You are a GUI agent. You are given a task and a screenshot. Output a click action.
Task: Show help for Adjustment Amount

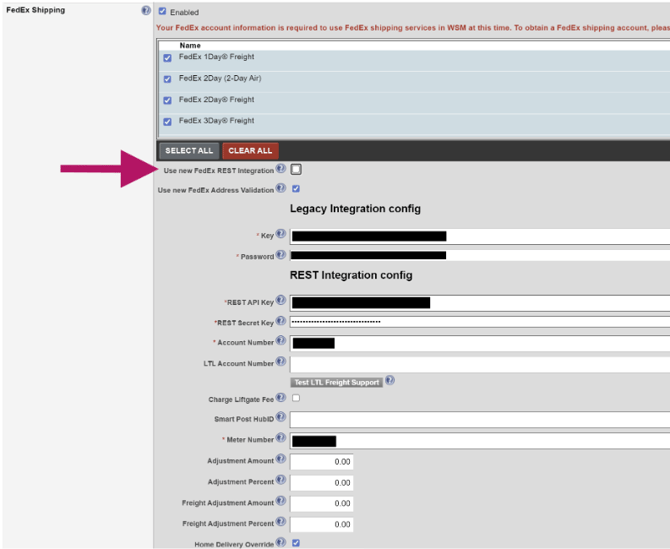(280, 459)
